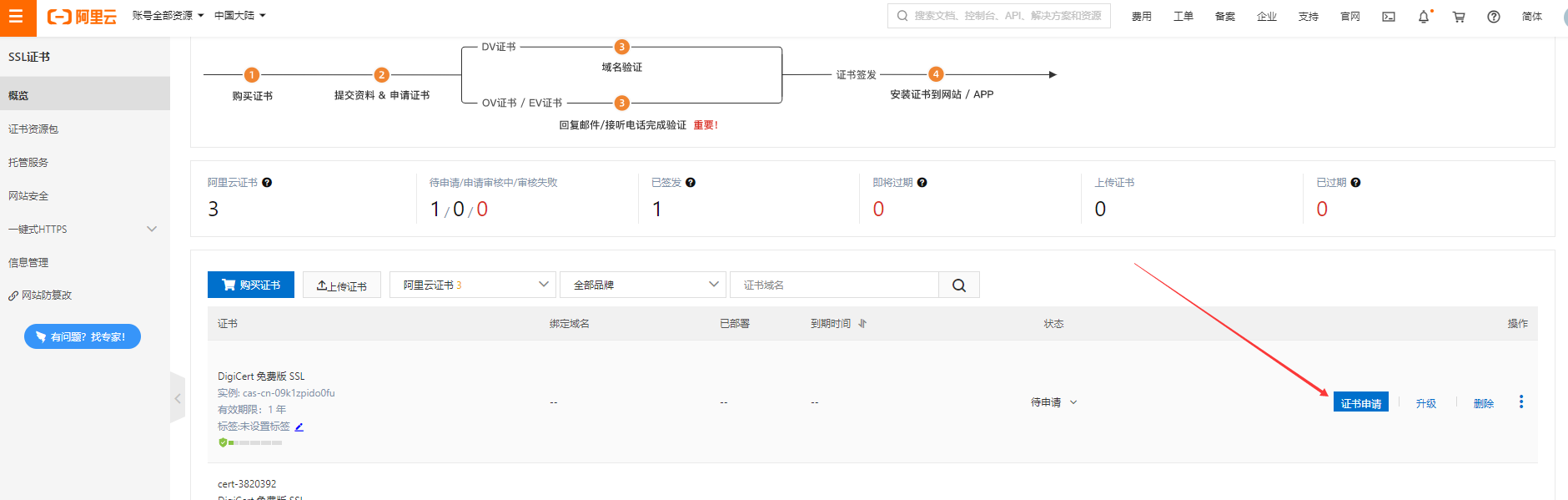1568x500 pixels.
Task: Collapse the left sidebar with the arrow handle
Action: pos(177,399)
